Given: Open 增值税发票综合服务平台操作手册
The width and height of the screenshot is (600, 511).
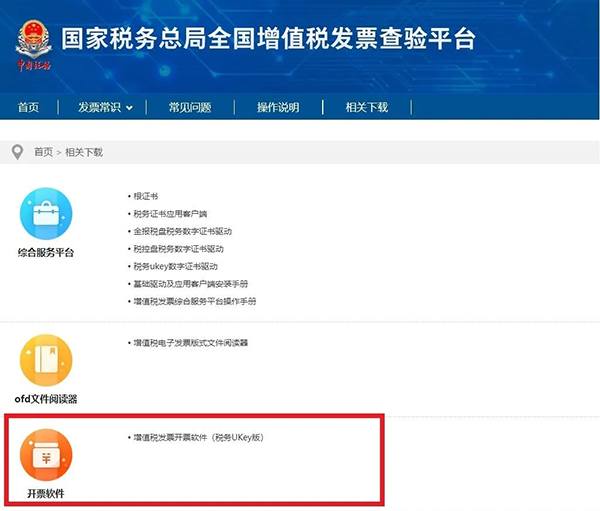Looking at the screenshot, I should [195, 301].
